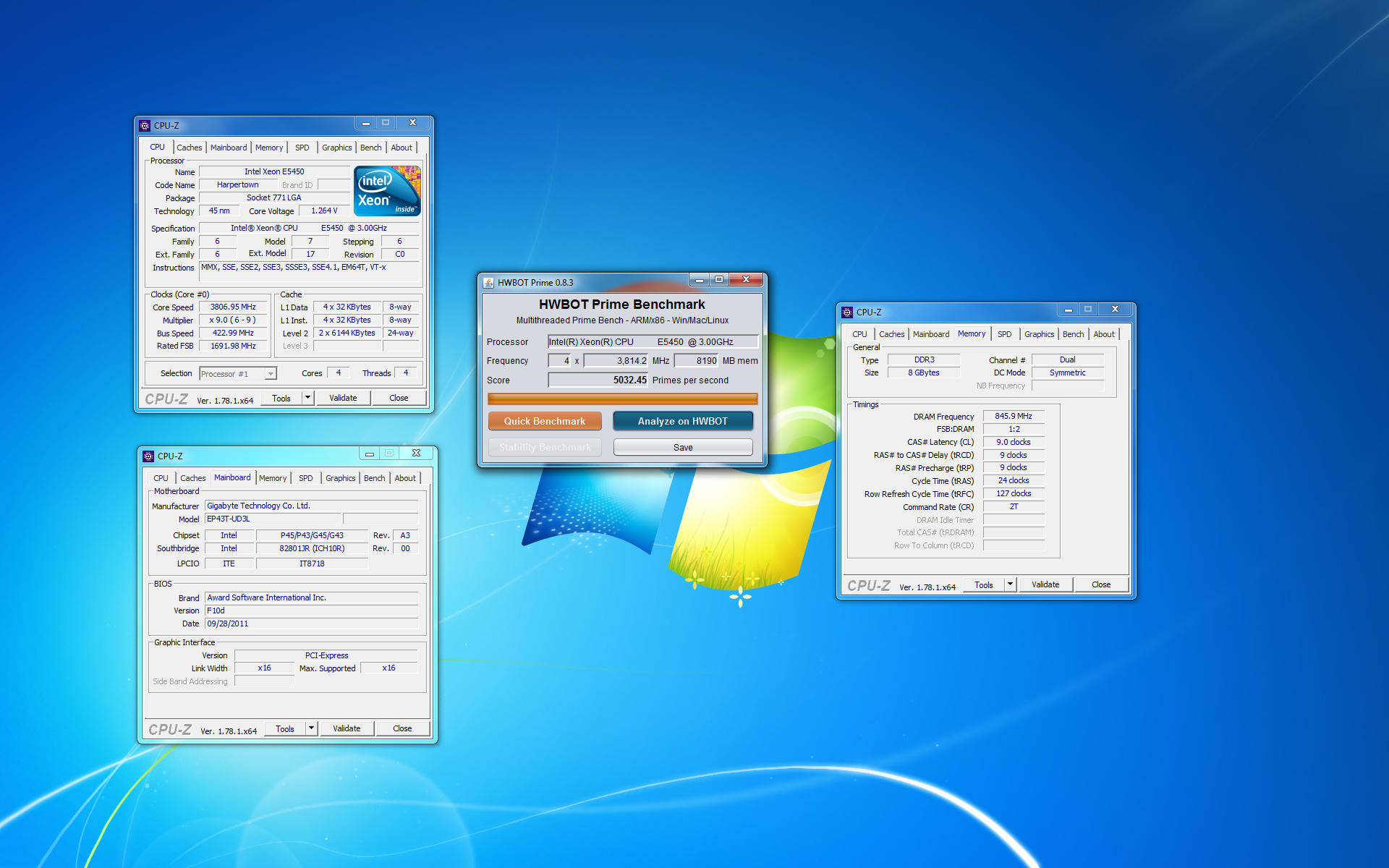Click Core Voltage value 1.264 V
Image resolution: width=1389 pixels, height=868 pixels.
pos(324,210)
